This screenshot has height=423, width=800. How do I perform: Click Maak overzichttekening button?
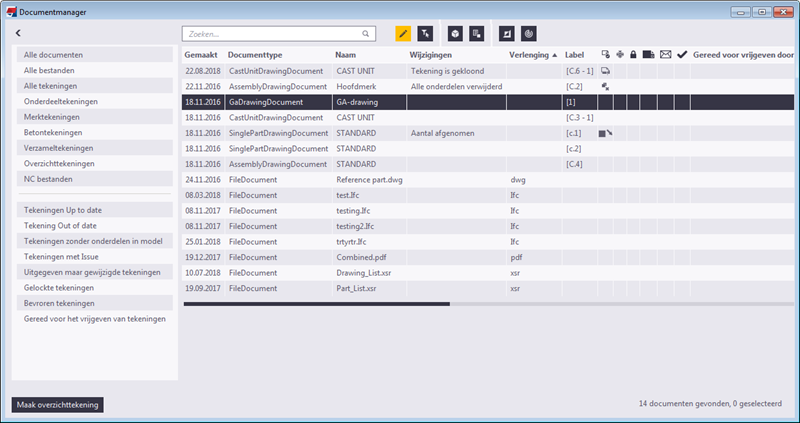(58, 405)
